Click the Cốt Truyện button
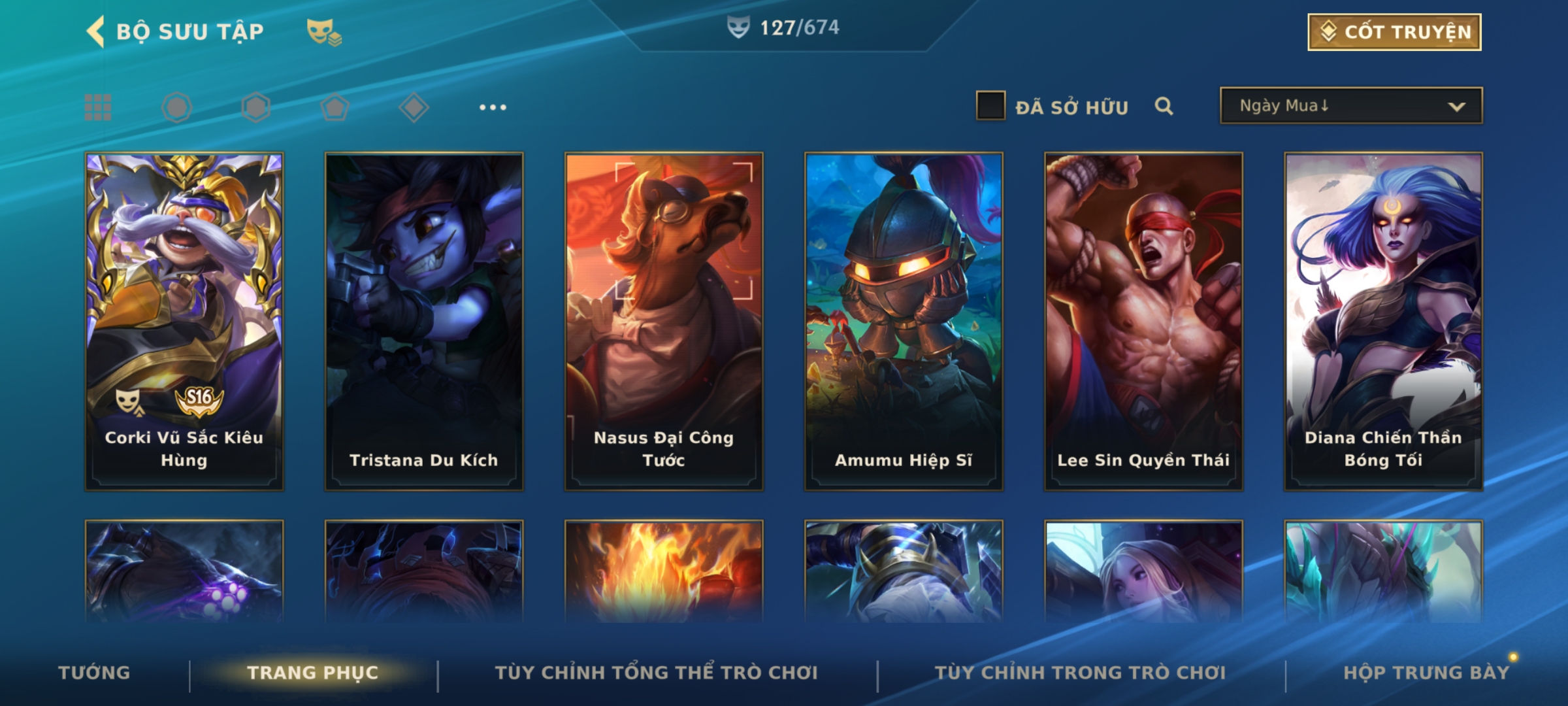 click(x=1394, y=32)
